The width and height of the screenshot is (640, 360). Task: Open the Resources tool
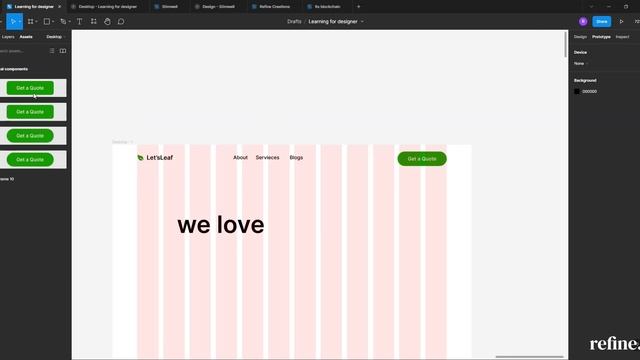94,22
